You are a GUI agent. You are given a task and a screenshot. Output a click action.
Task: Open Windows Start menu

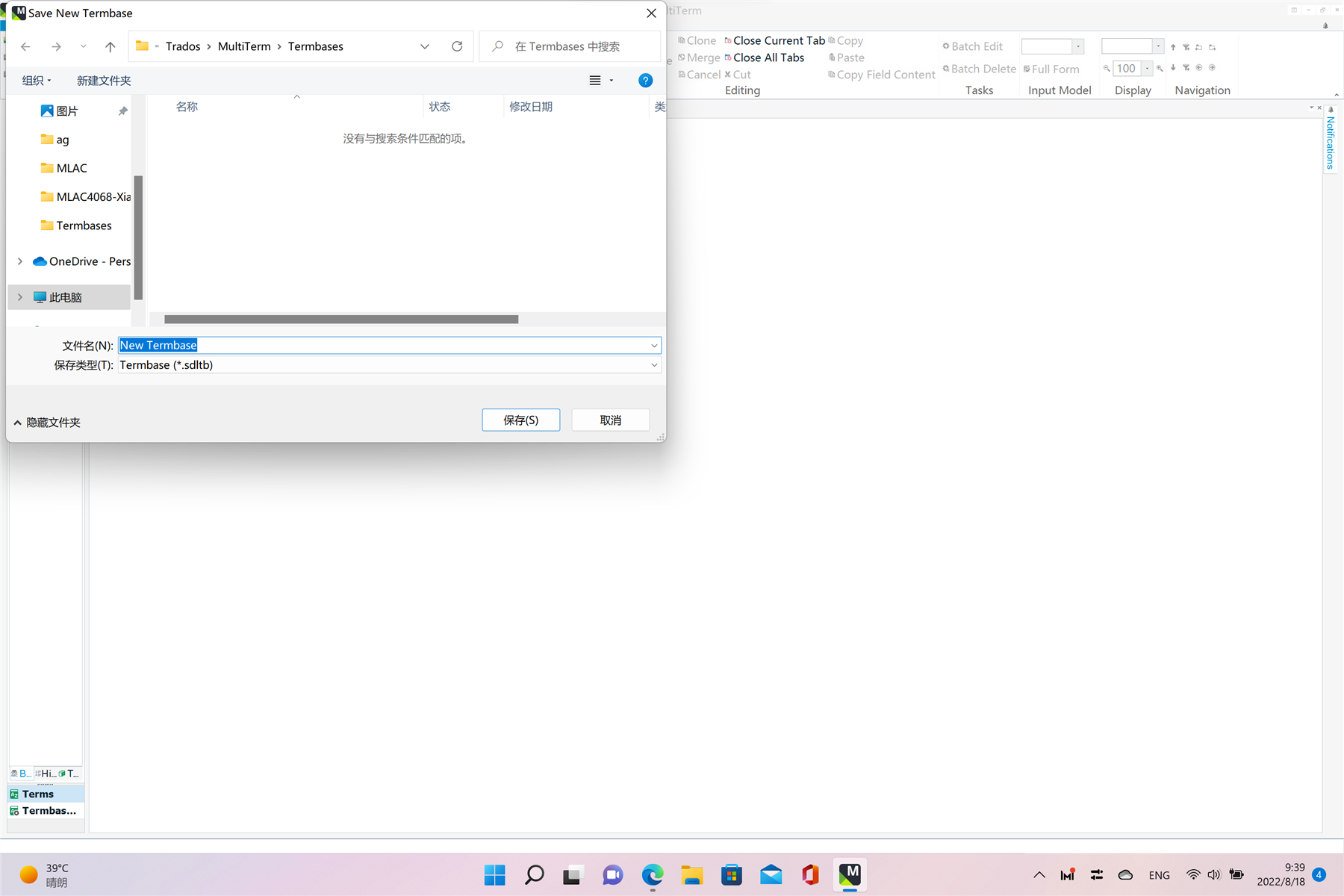pos(494,875)
